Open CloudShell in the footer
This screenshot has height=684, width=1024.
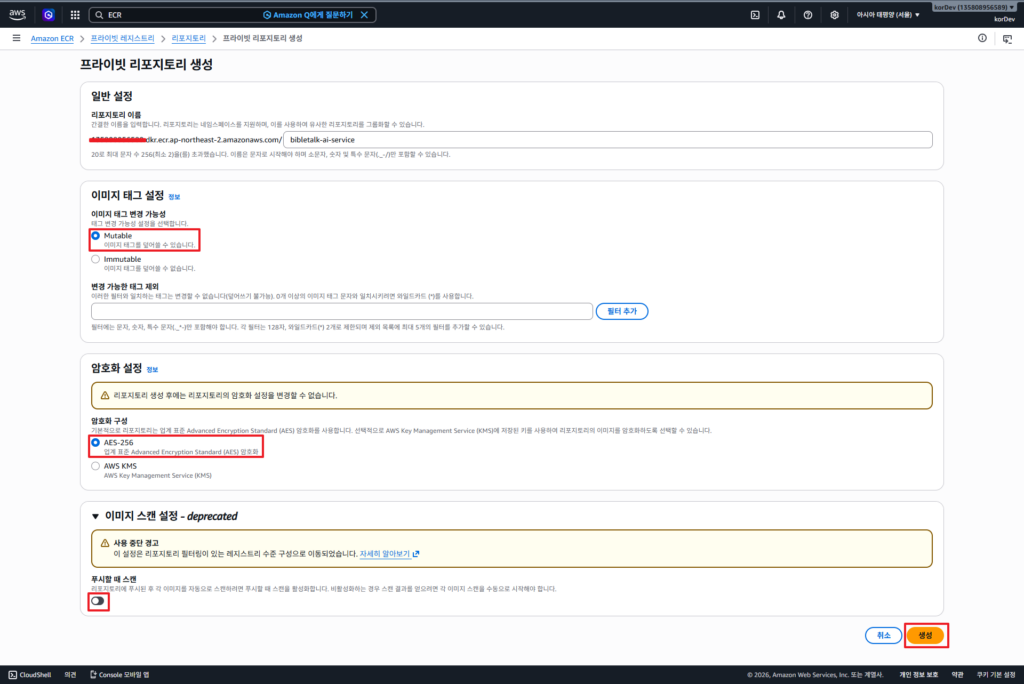pyautogui.click(x=30, y=675)
